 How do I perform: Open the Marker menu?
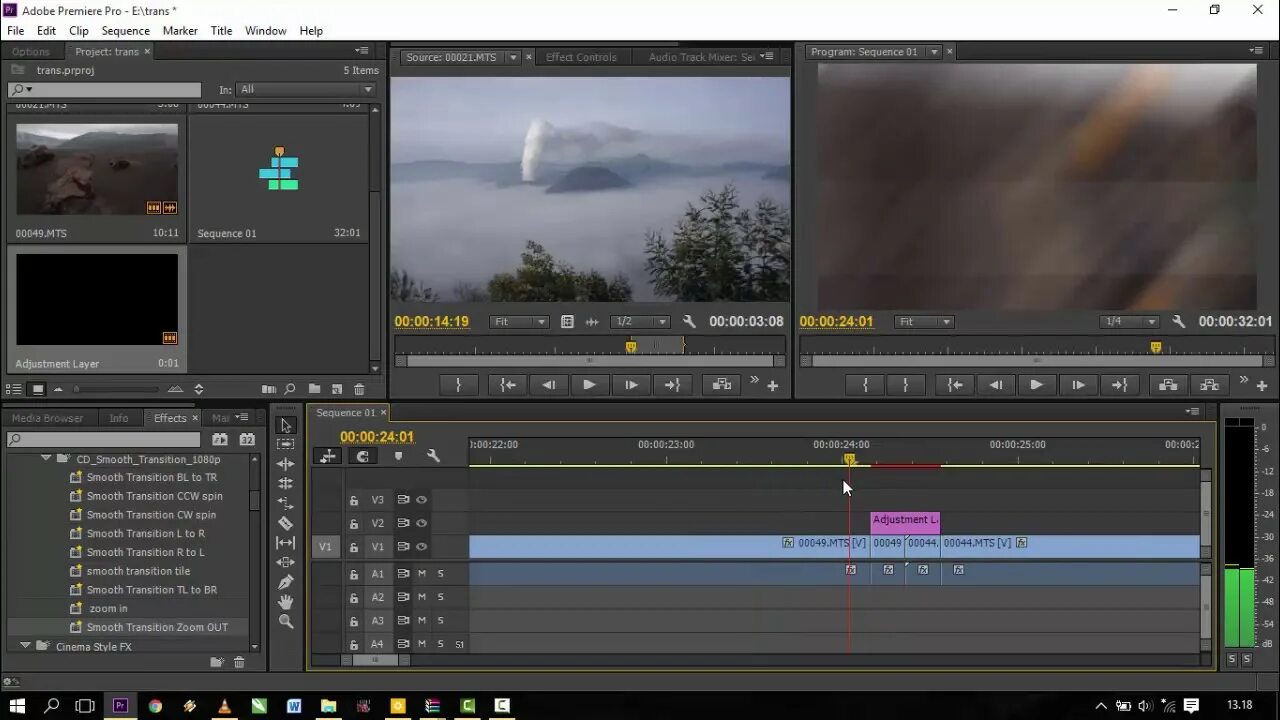coord(180,31)
